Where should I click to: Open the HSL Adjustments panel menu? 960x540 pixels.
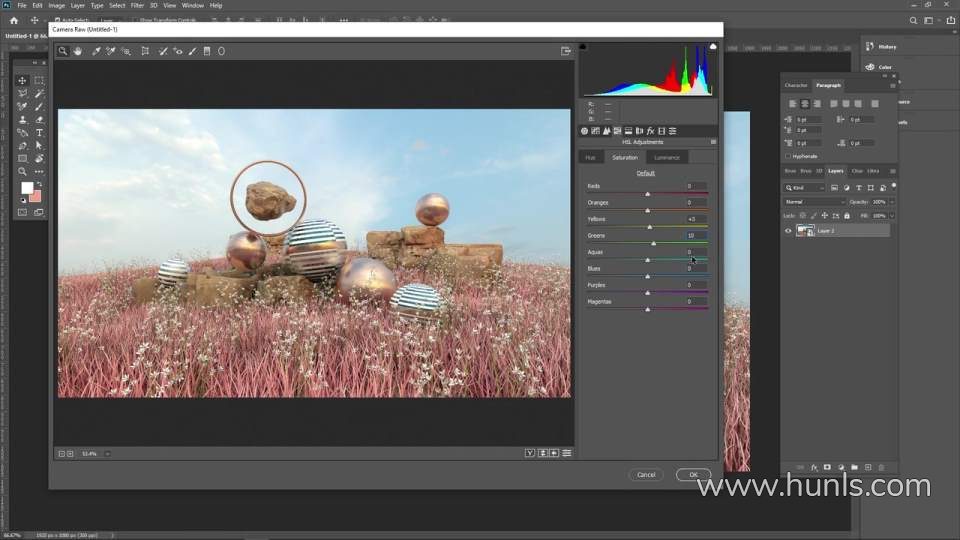click(713, 142)
